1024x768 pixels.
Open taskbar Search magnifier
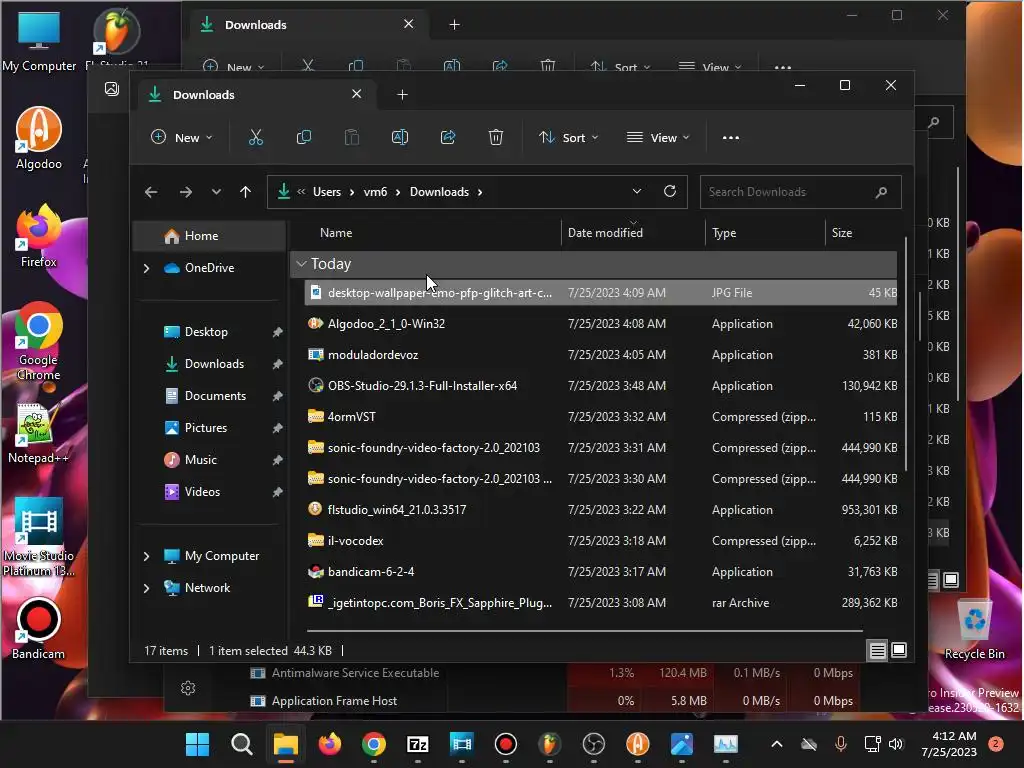pos(242,744)
